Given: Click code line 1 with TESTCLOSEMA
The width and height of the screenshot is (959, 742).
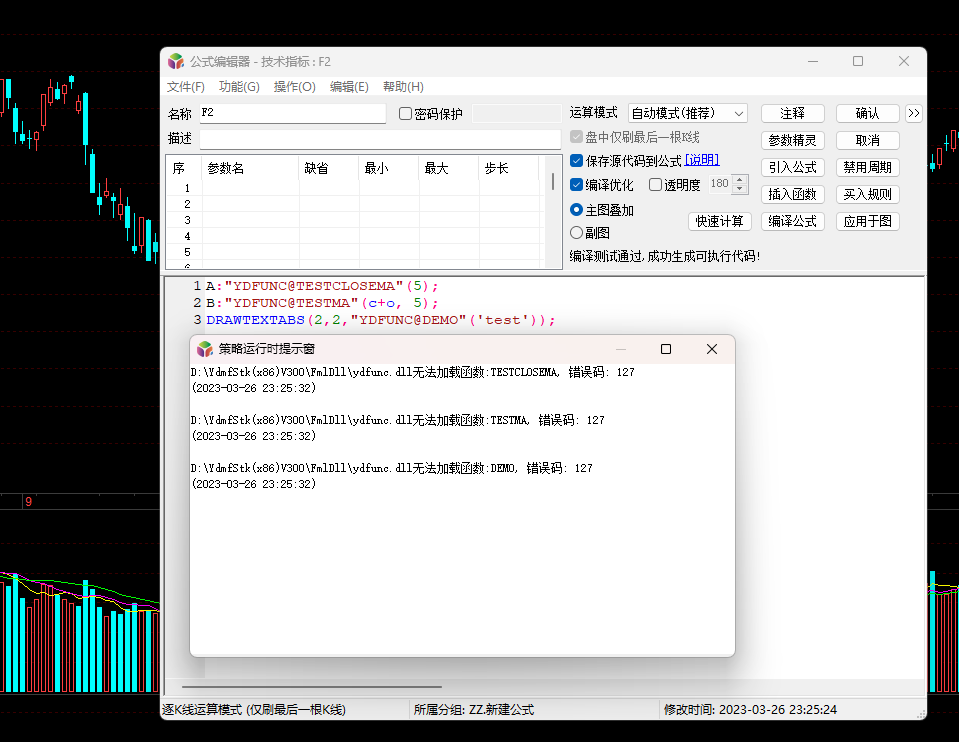Looking at the screenshot, I should pos(322,286).
